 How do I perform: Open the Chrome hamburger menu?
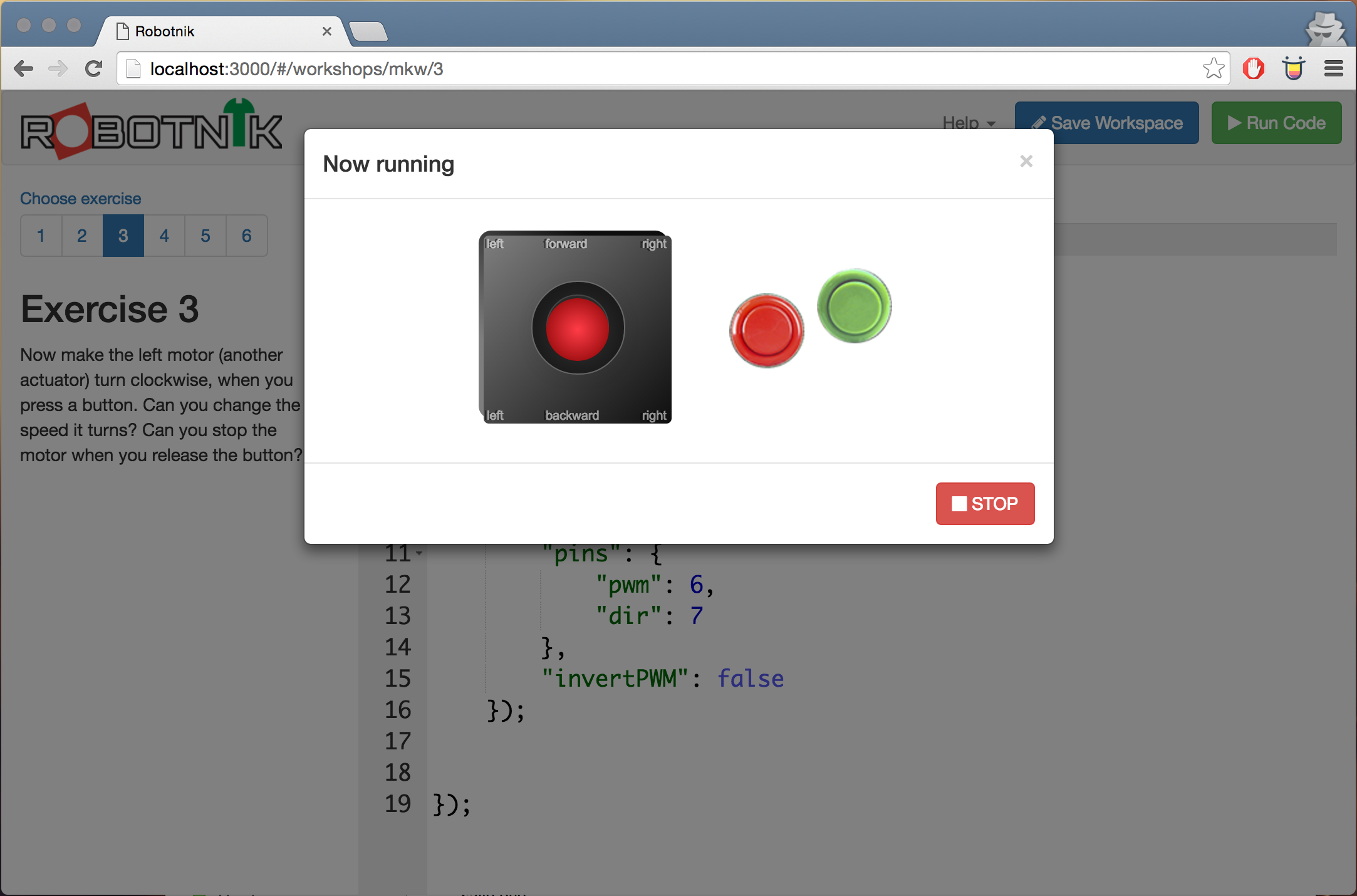click(x=1334, y=68)
